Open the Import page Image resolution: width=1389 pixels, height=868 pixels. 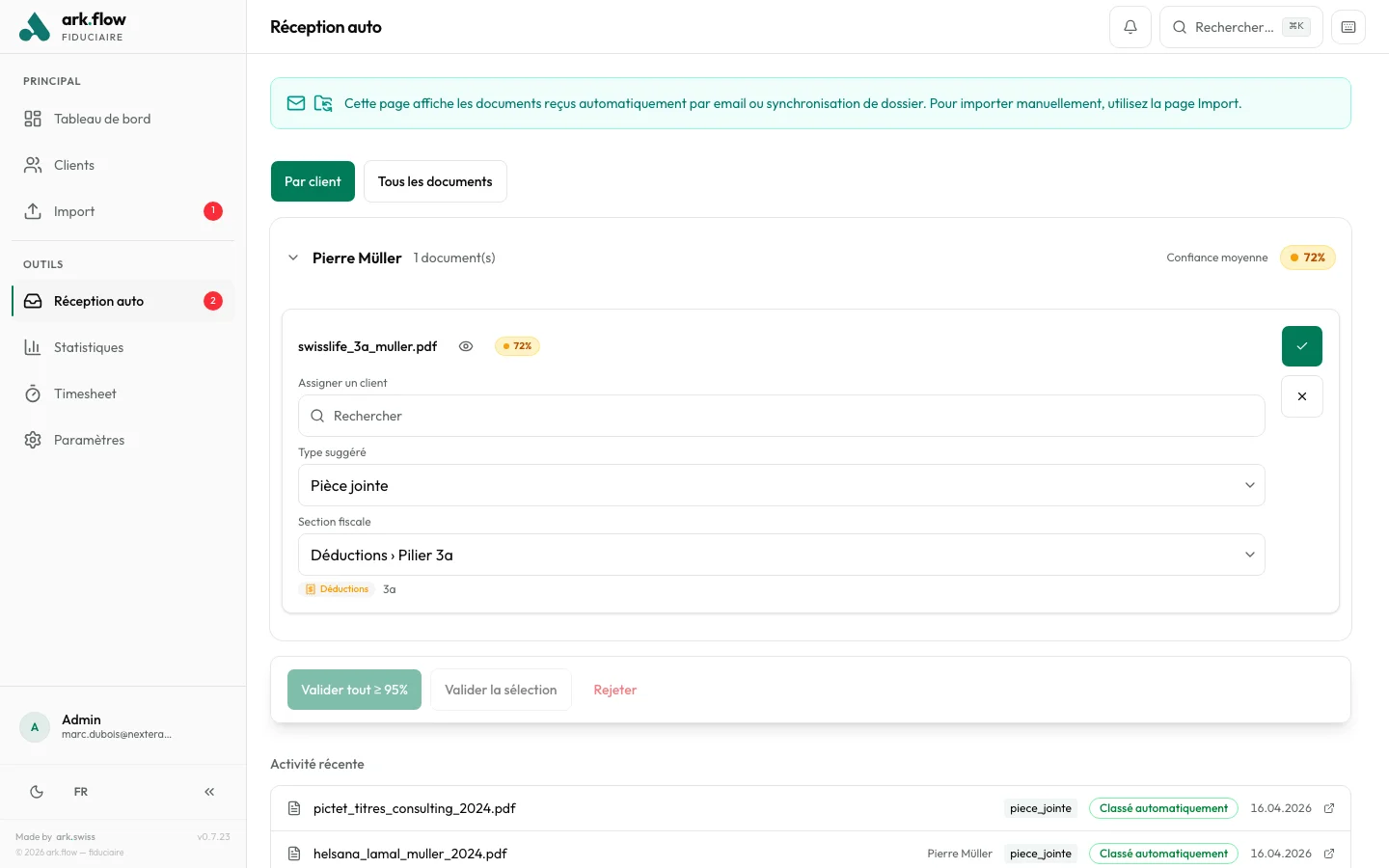click(73, 211)
